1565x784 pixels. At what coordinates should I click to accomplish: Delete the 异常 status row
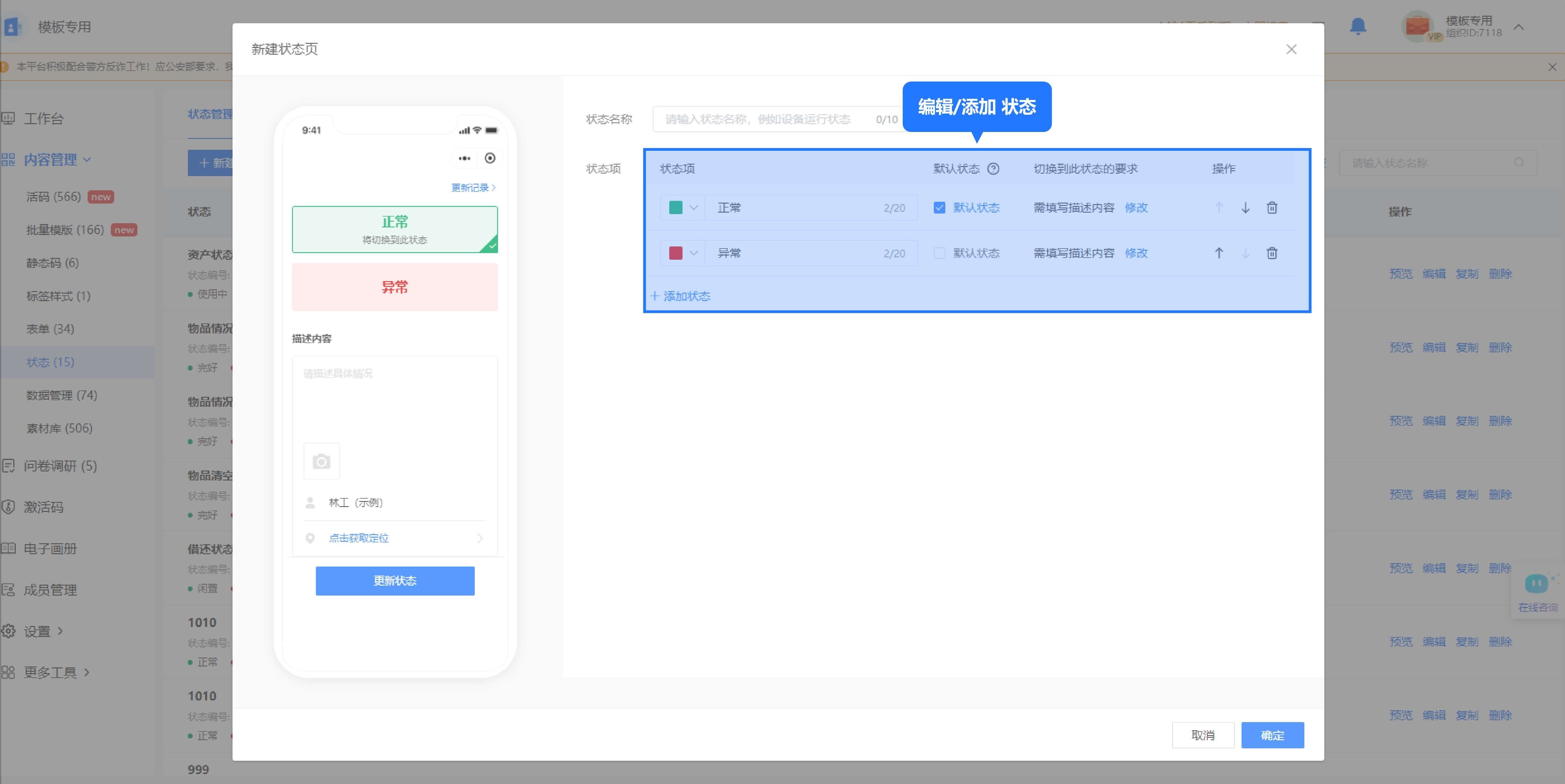coord(1271,253)
